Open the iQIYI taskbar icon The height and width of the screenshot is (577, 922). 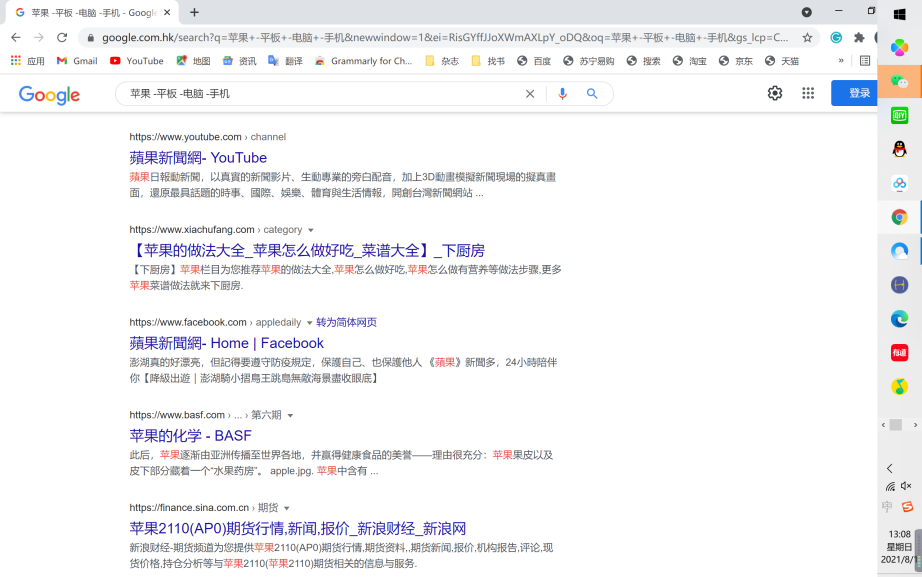point(900,115)
